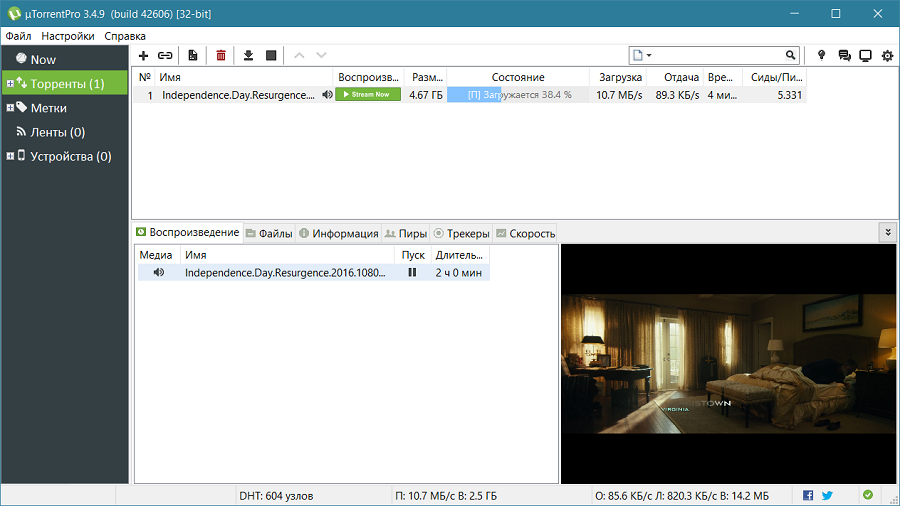Expand the Метки tree node
The image size is (900, 506).
point(10,108)
